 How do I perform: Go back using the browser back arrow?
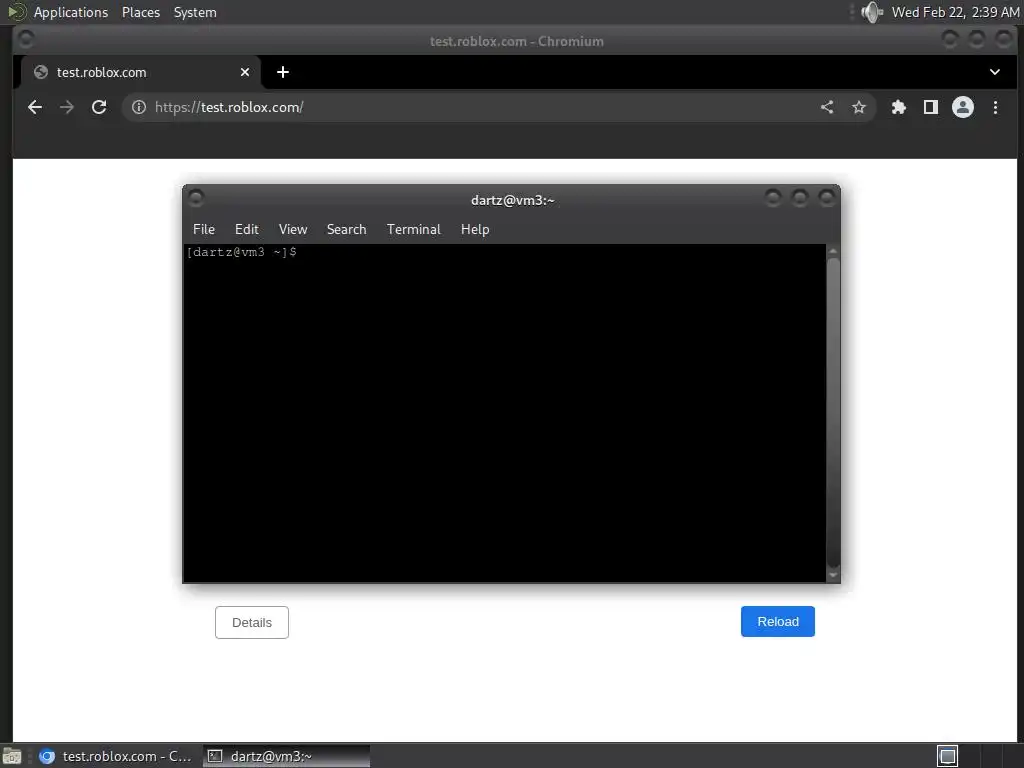tap(35, 107)
